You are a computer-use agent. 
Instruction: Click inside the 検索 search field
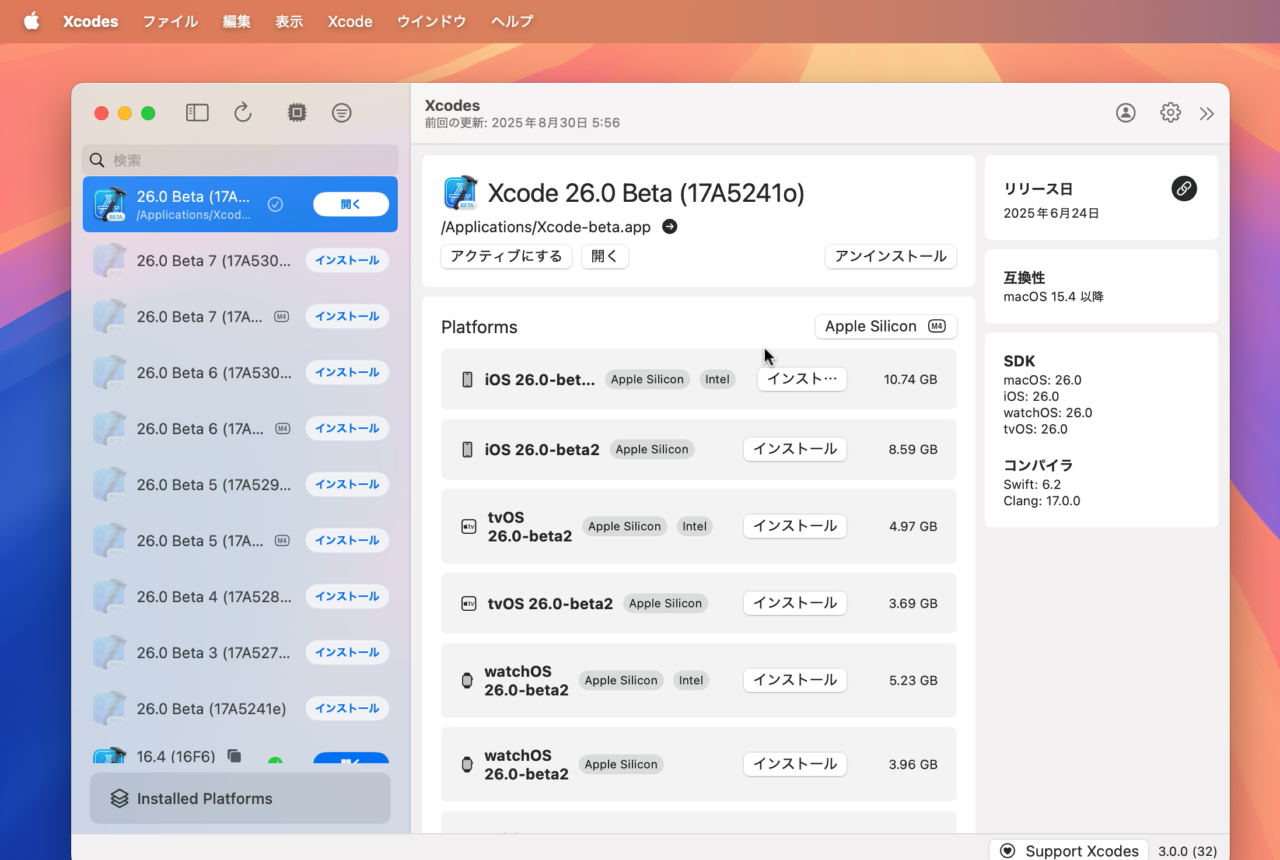(240, 160)
